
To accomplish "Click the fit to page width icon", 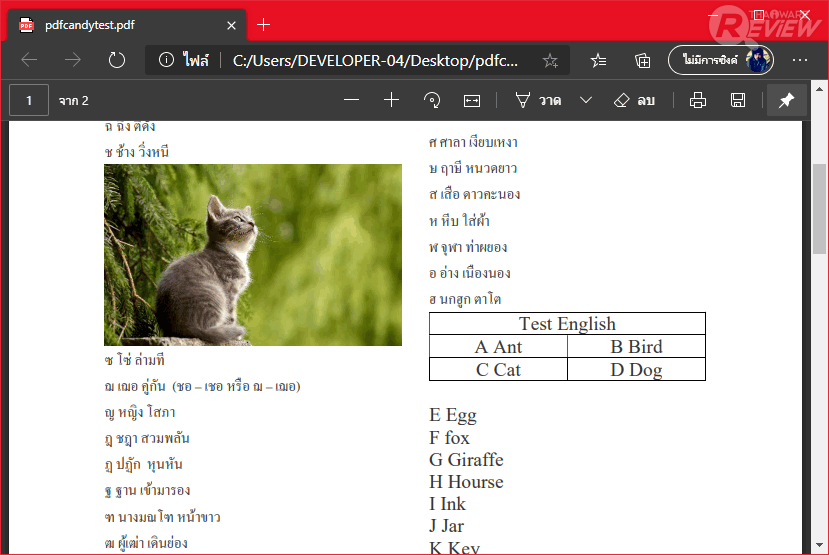I will [x=472, y=100].
